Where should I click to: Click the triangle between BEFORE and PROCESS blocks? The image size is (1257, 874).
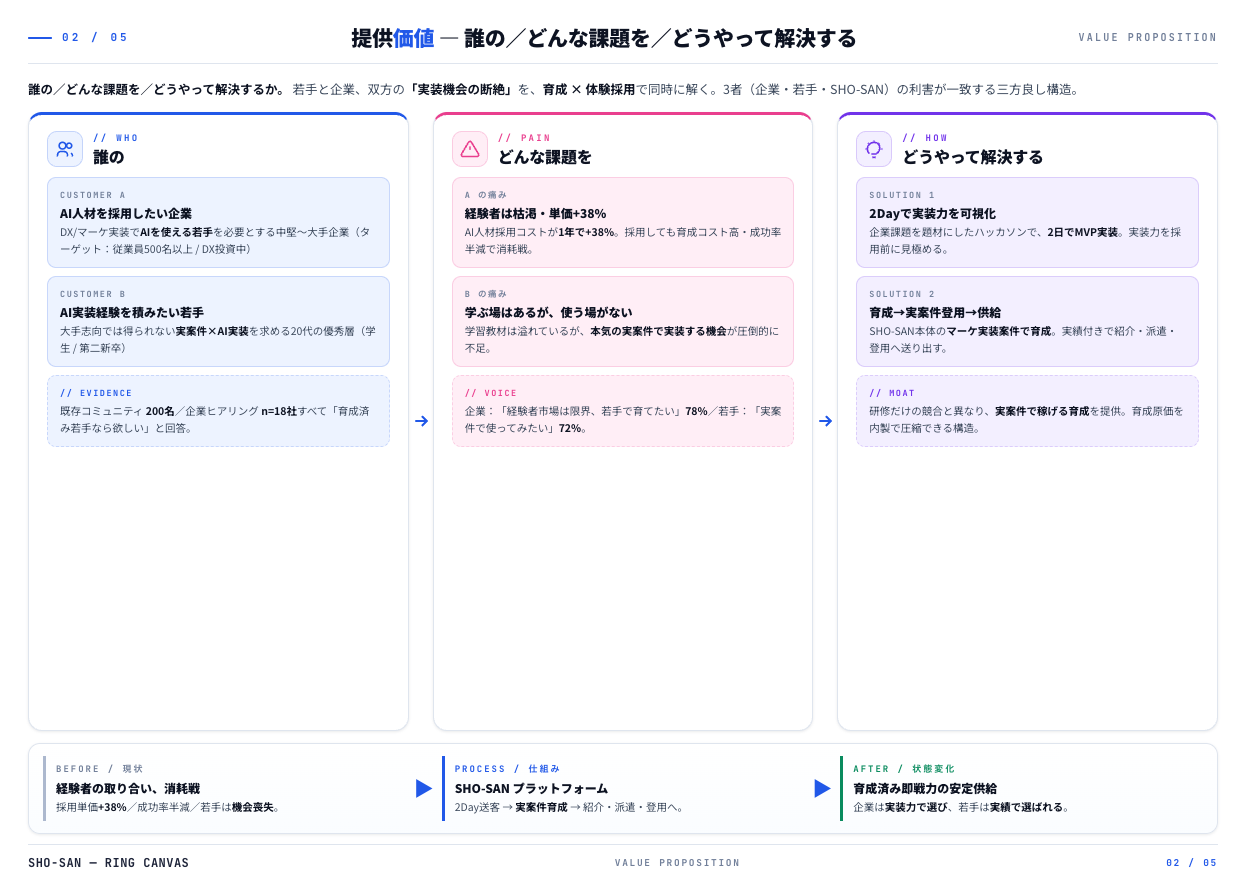424,788
